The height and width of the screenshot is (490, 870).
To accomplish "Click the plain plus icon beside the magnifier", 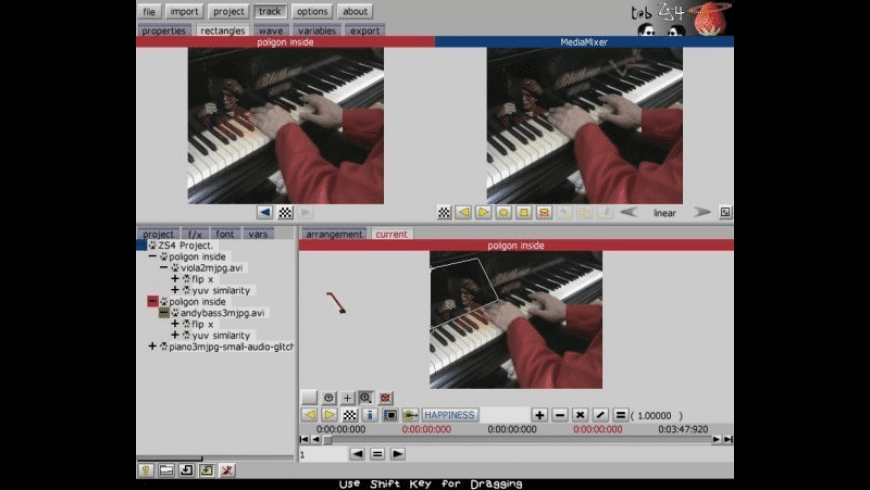I will tap(347, 397).
